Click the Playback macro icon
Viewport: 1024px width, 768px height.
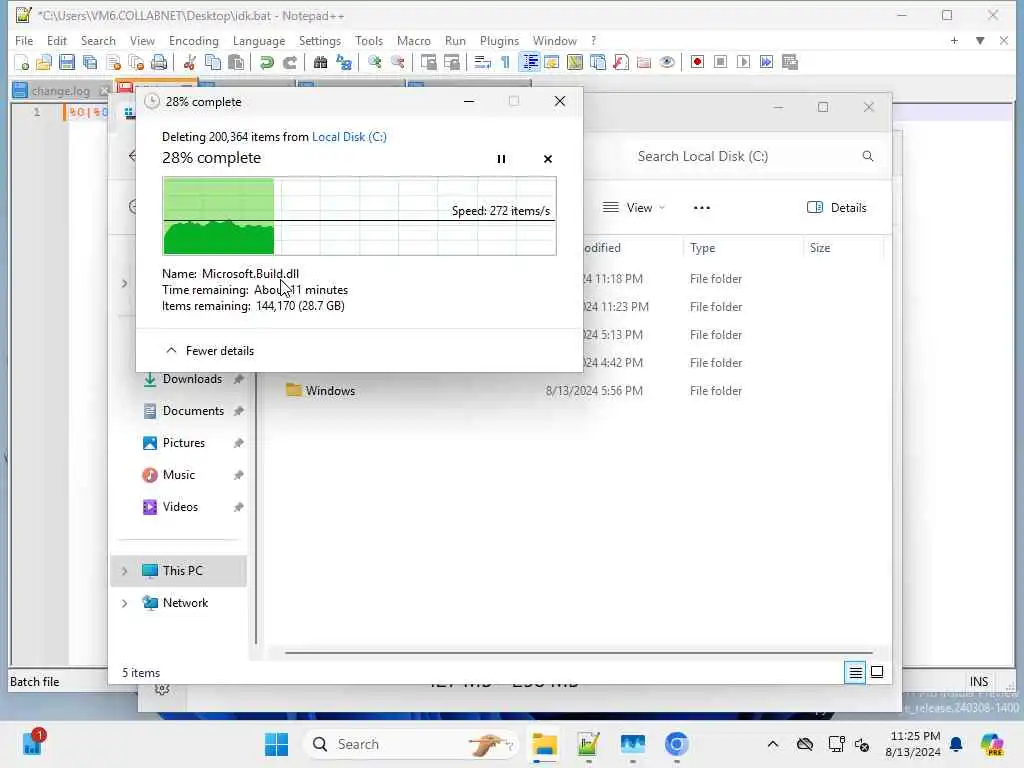(x=743, y=62)
